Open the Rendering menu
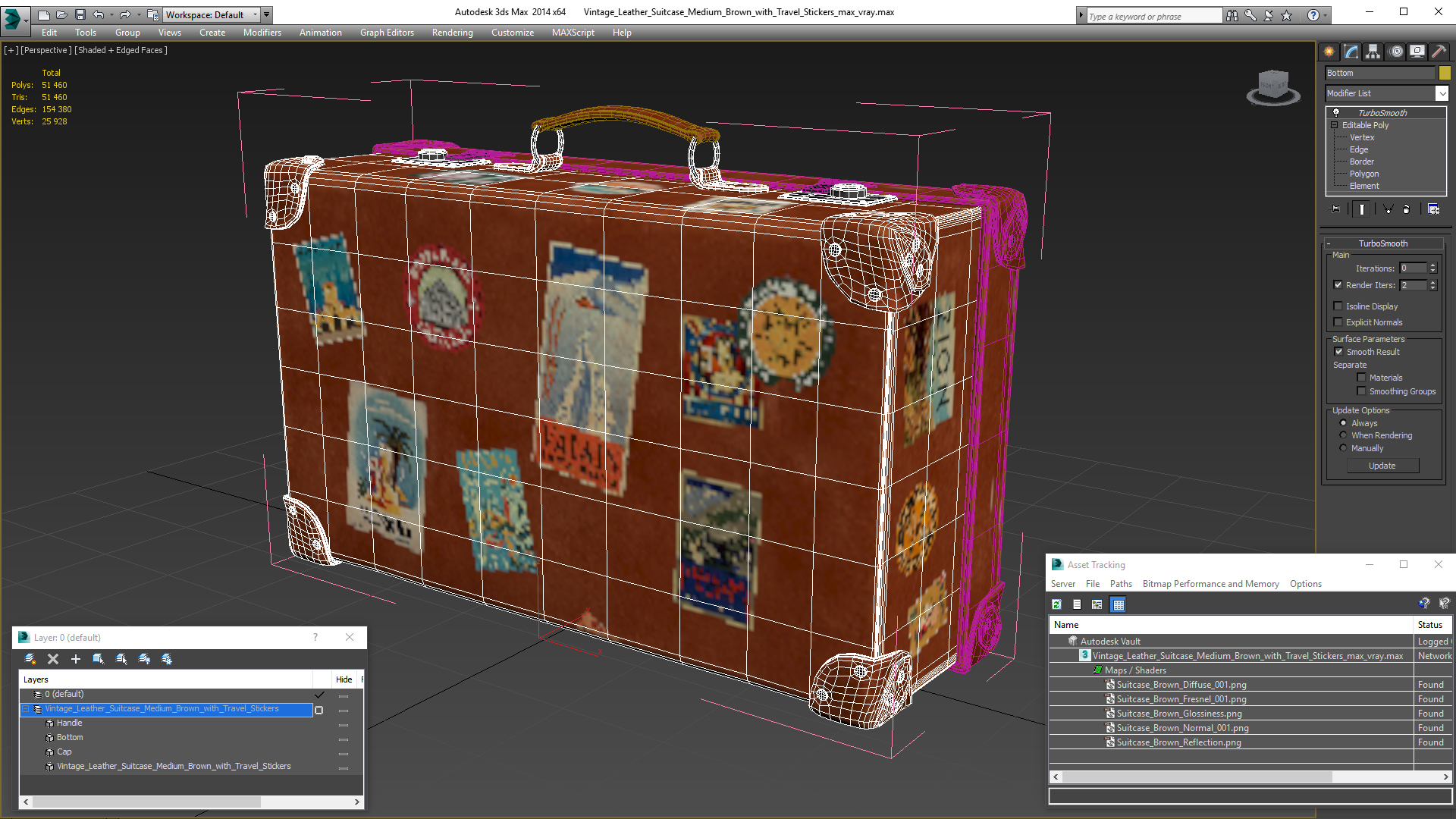 coord(452,33)
